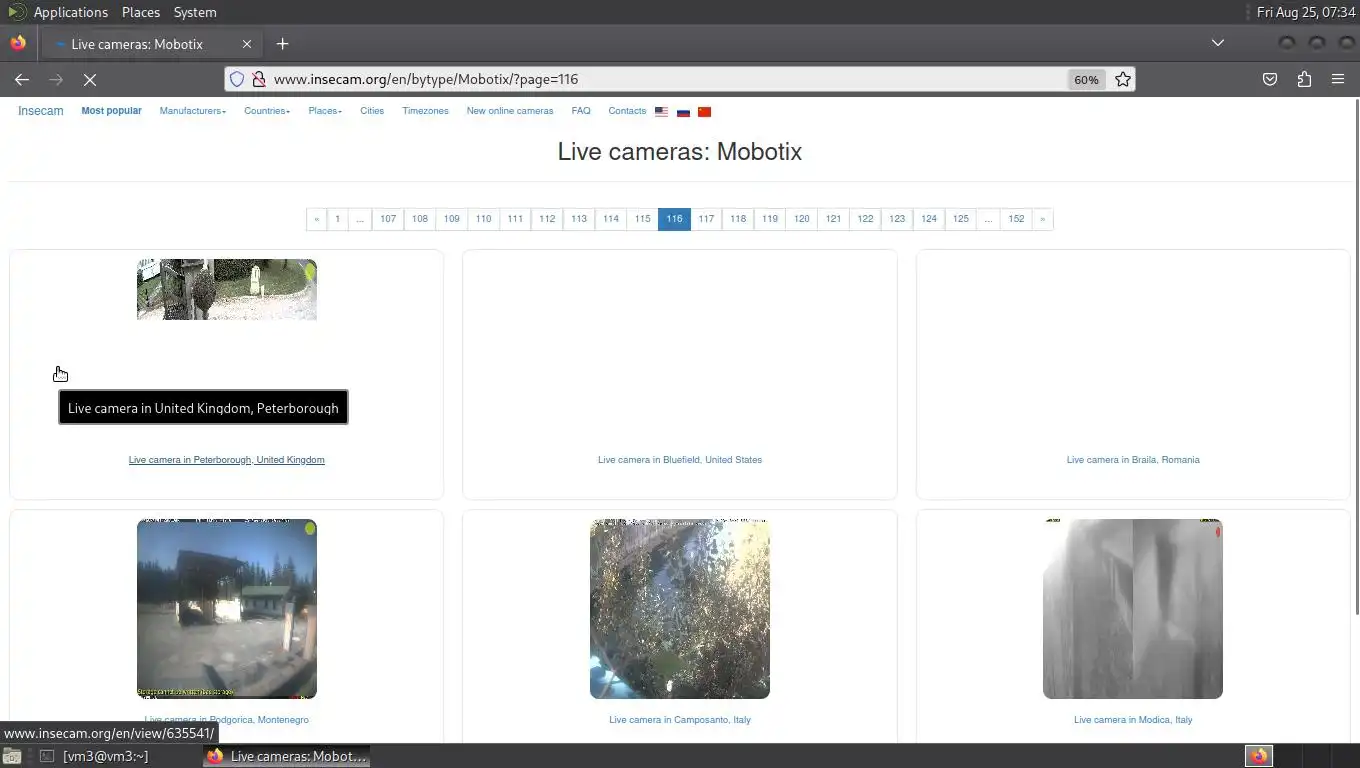The height and width of the screenshot is (768, 1360).
Task: Go to page 125
Action: pos(960,219)
